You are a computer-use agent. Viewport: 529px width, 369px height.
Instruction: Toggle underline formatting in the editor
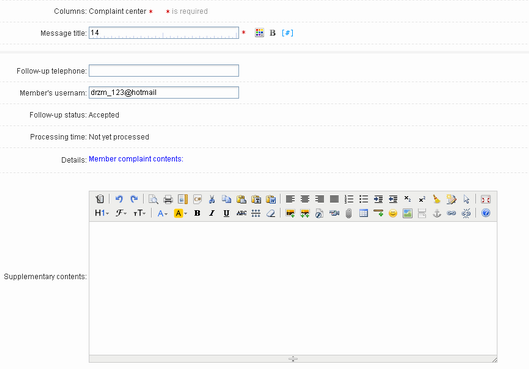click(x=226, y=213)
